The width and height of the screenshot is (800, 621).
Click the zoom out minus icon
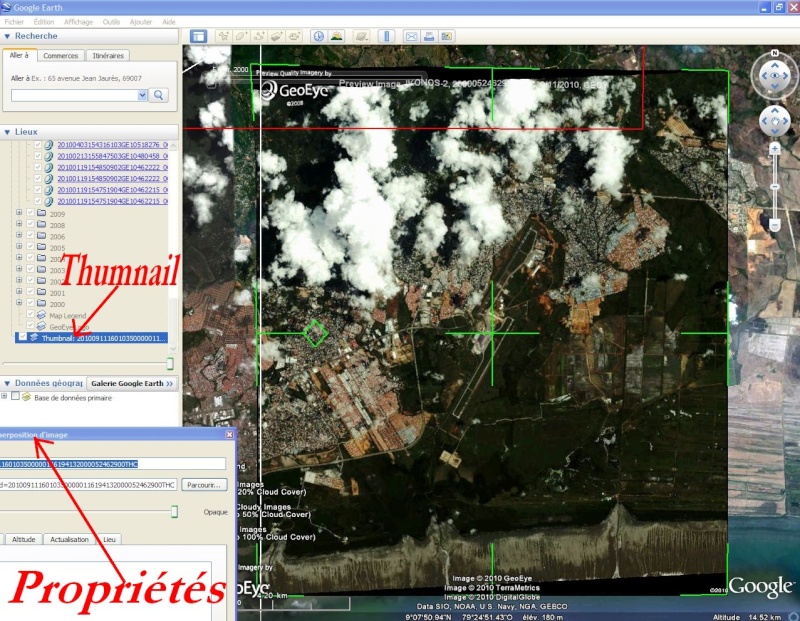[x=774, y=225]
